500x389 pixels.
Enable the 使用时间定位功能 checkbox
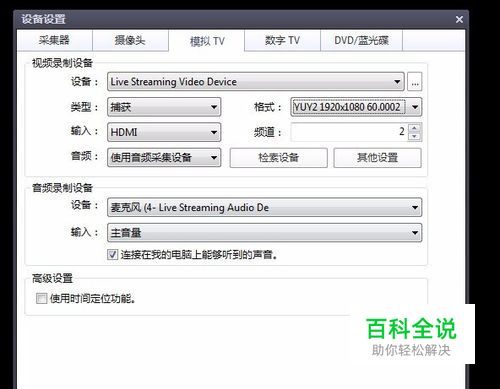pos(41,298)
